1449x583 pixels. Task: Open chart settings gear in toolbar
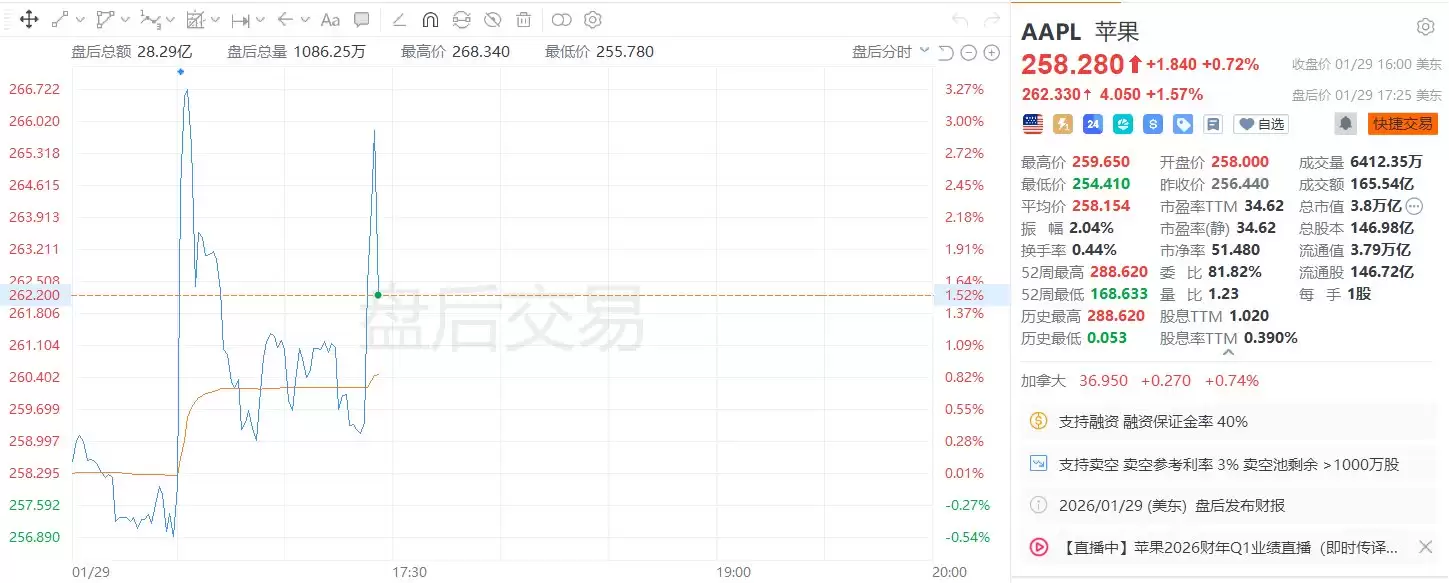[x=593, y=19]
